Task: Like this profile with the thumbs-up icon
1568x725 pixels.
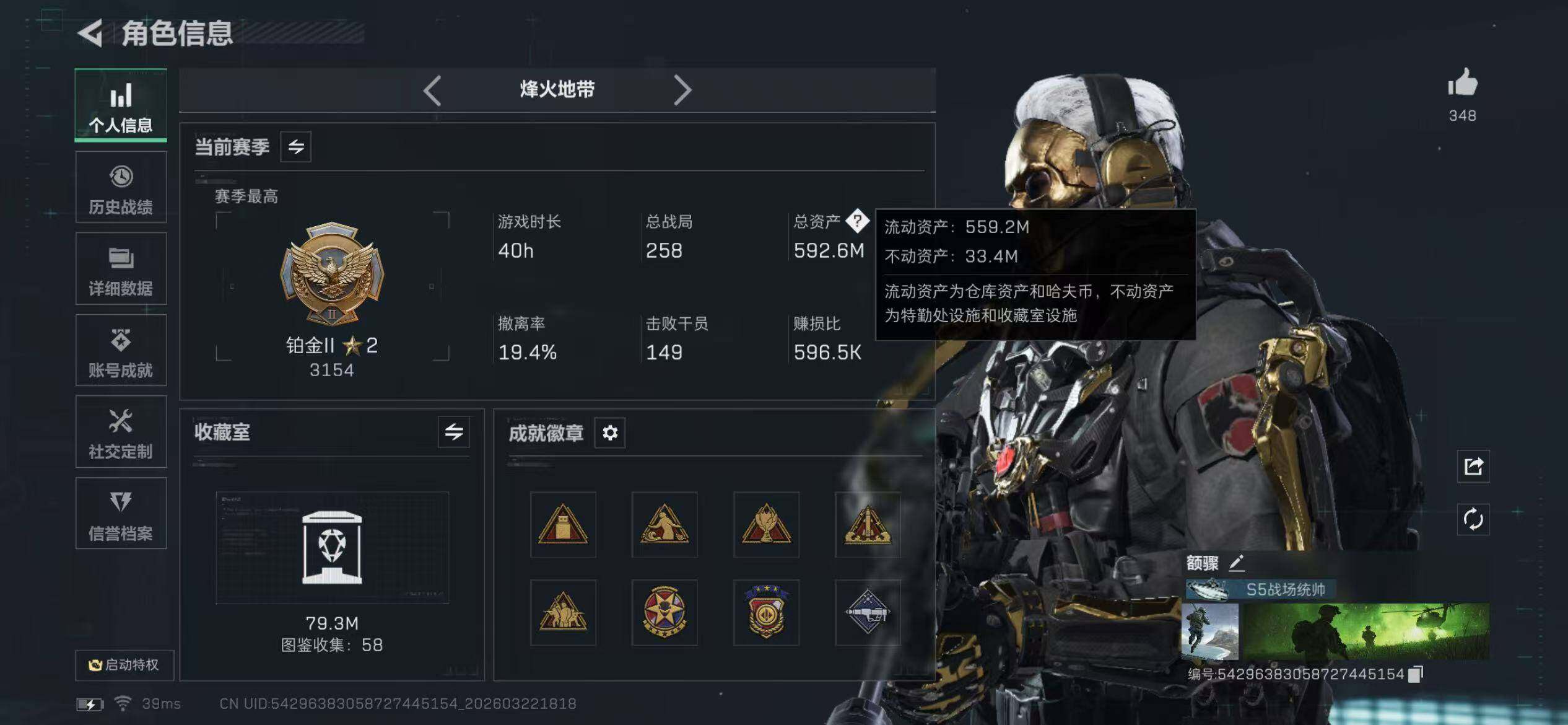Action: click(1463, 83)
